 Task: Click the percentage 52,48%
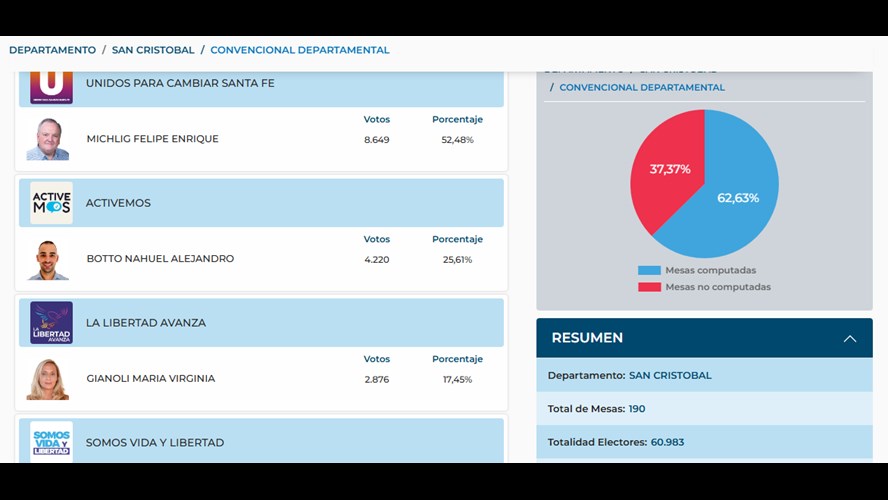[458, 140]
